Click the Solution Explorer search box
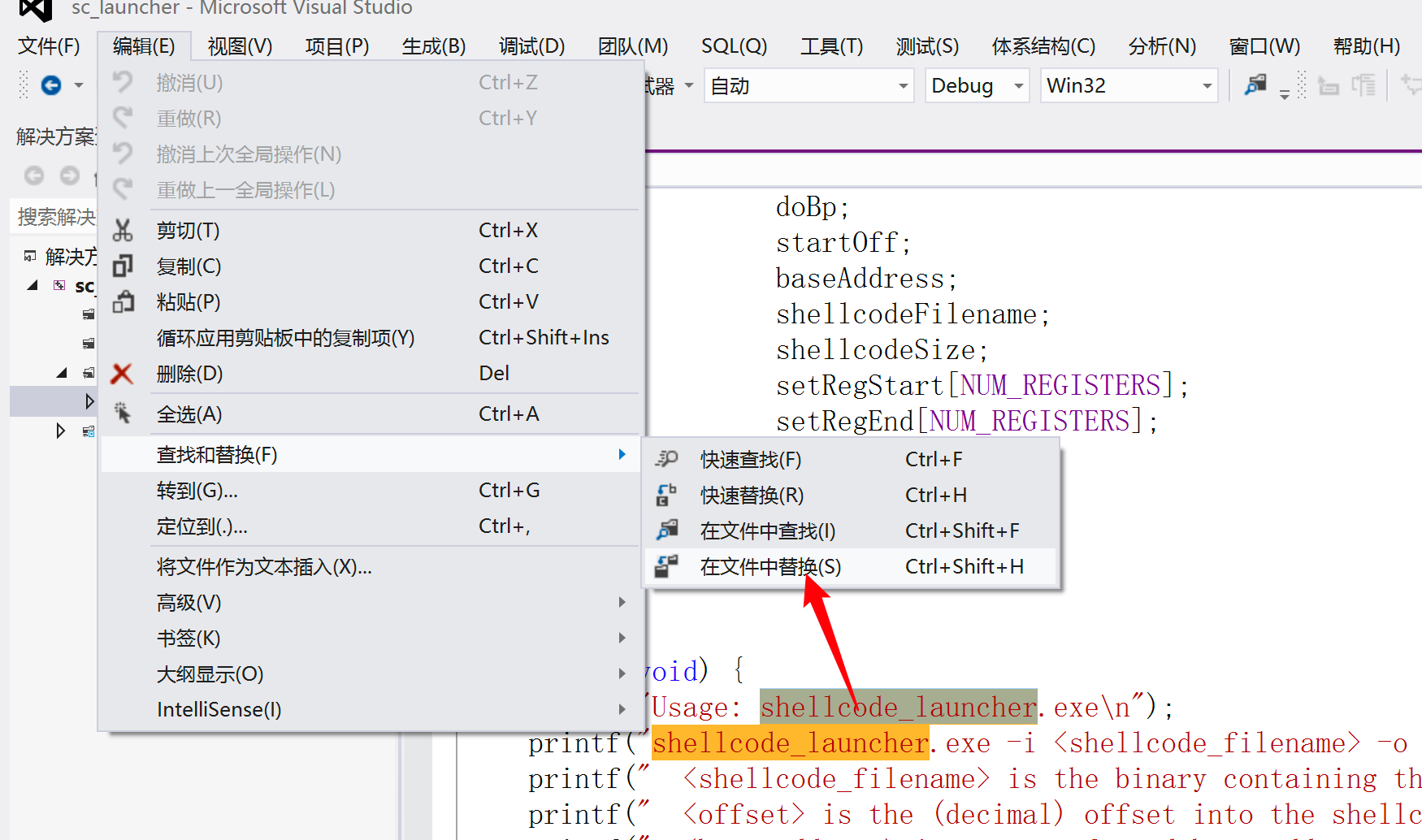Viewport: 1422px width, 840px height. click(x=55, y=217)
